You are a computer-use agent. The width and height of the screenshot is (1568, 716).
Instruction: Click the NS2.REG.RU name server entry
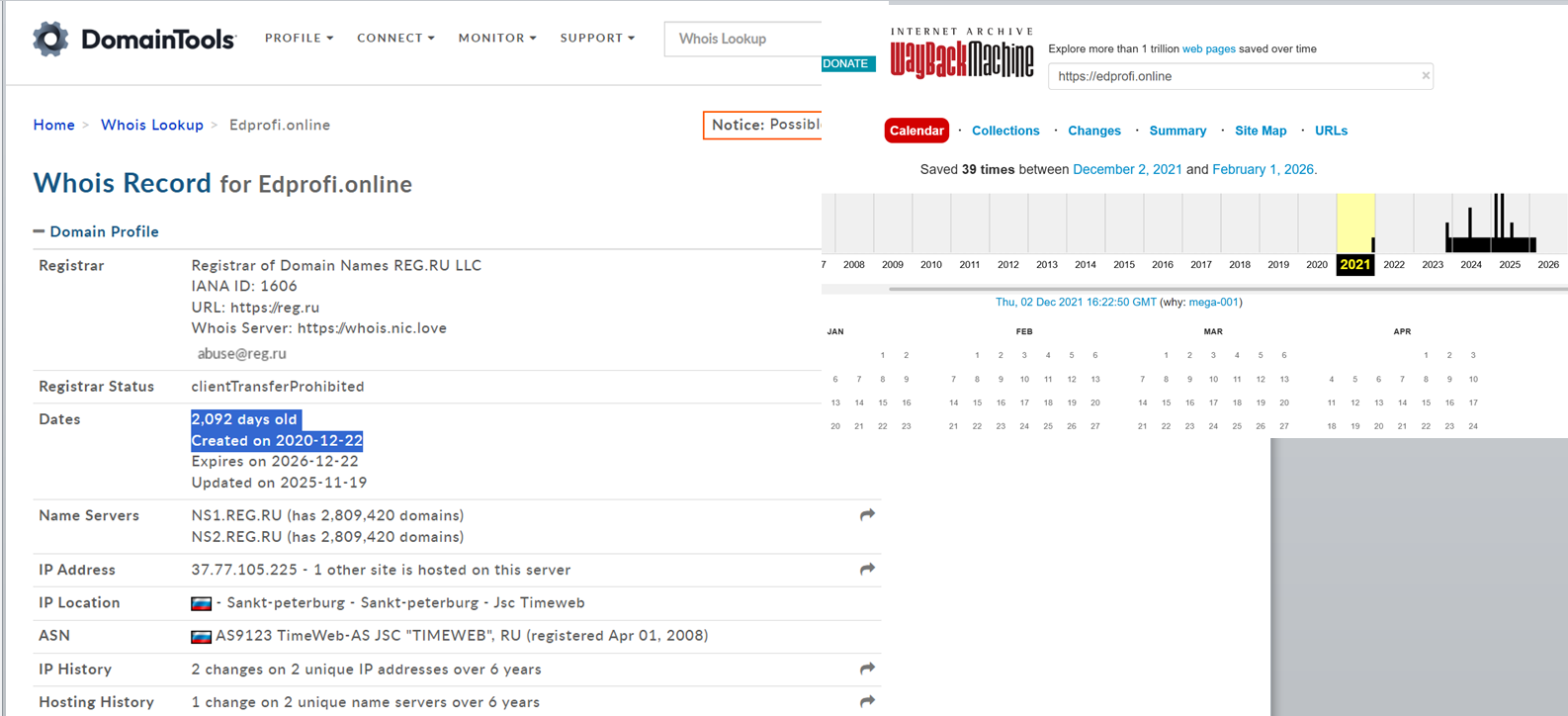click(x=327, y=537)
